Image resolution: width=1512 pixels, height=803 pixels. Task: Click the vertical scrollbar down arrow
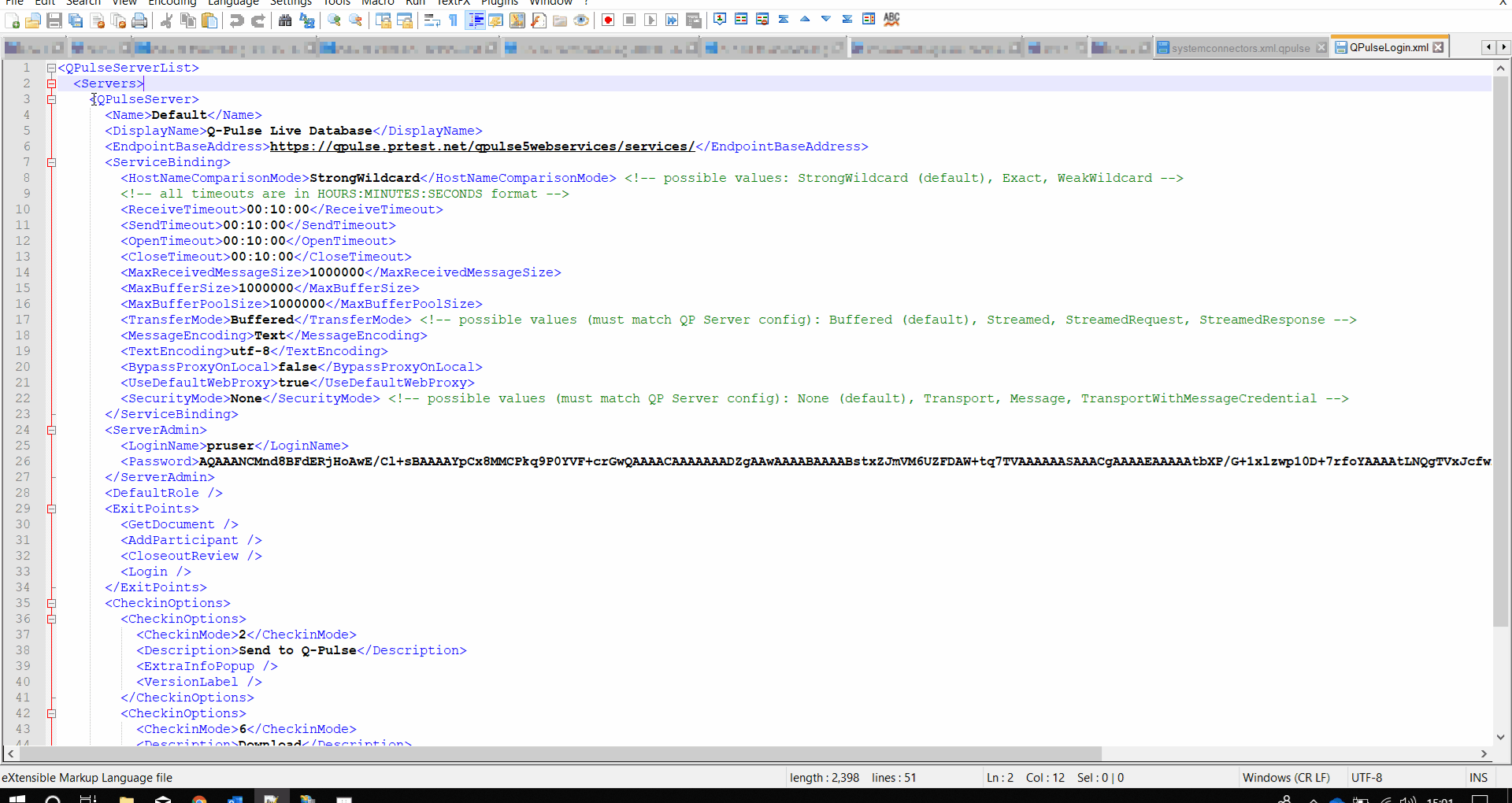pyautogui.click(x=1500, y=738)
